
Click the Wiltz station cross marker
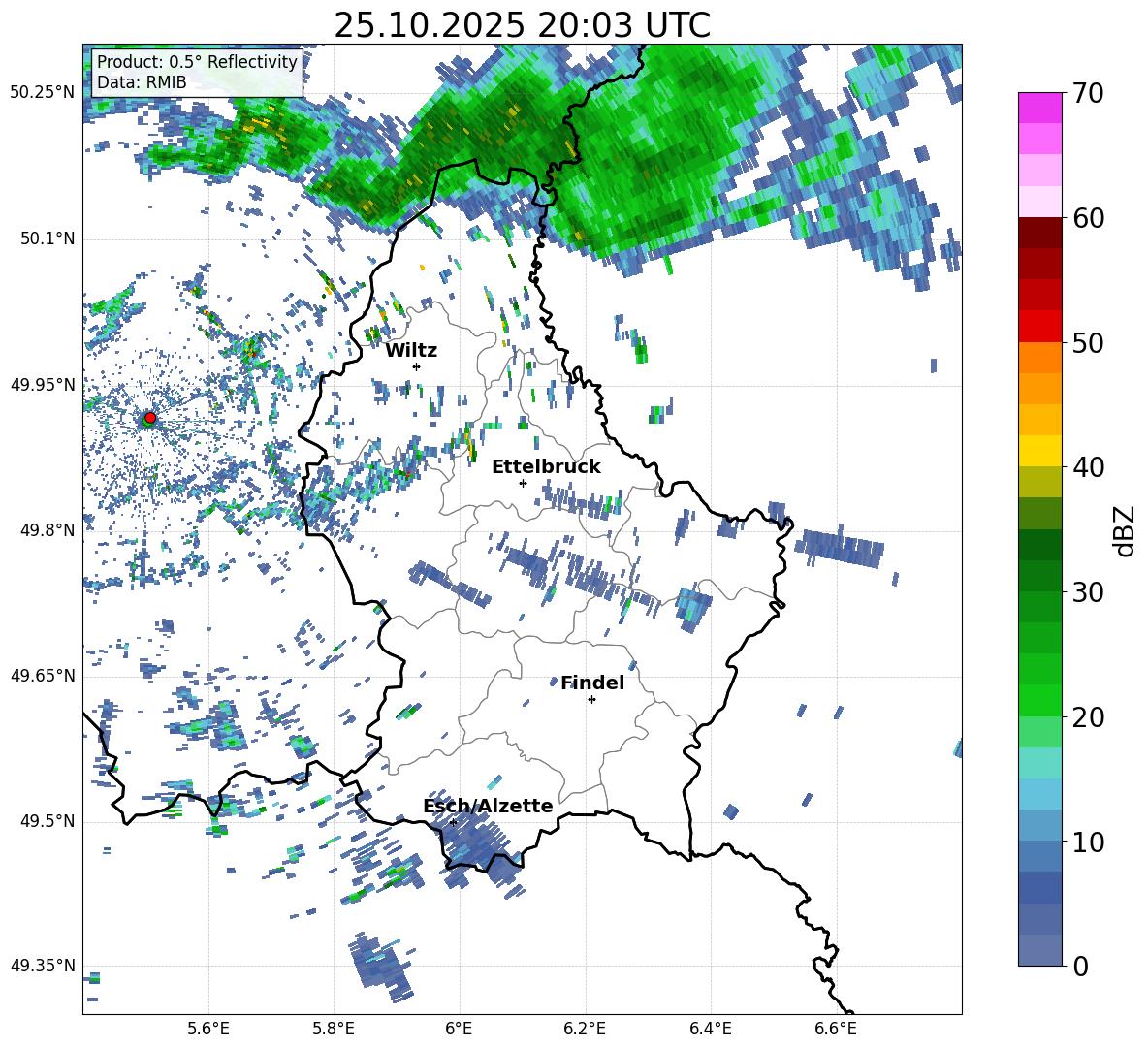417,366
